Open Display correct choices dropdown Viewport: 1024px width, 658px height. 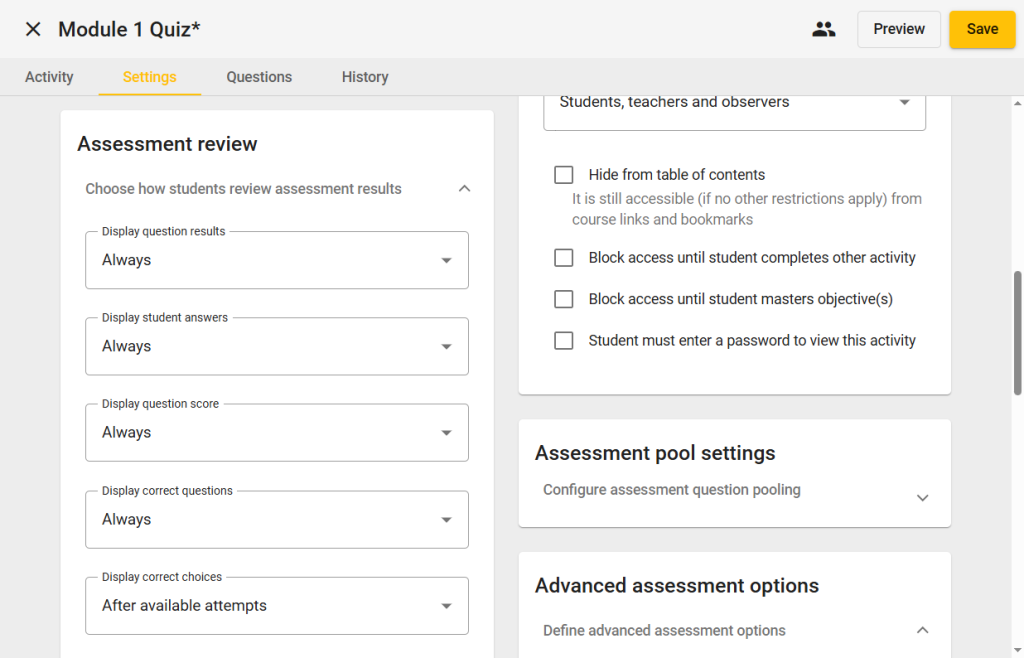[x=276, y=605]
